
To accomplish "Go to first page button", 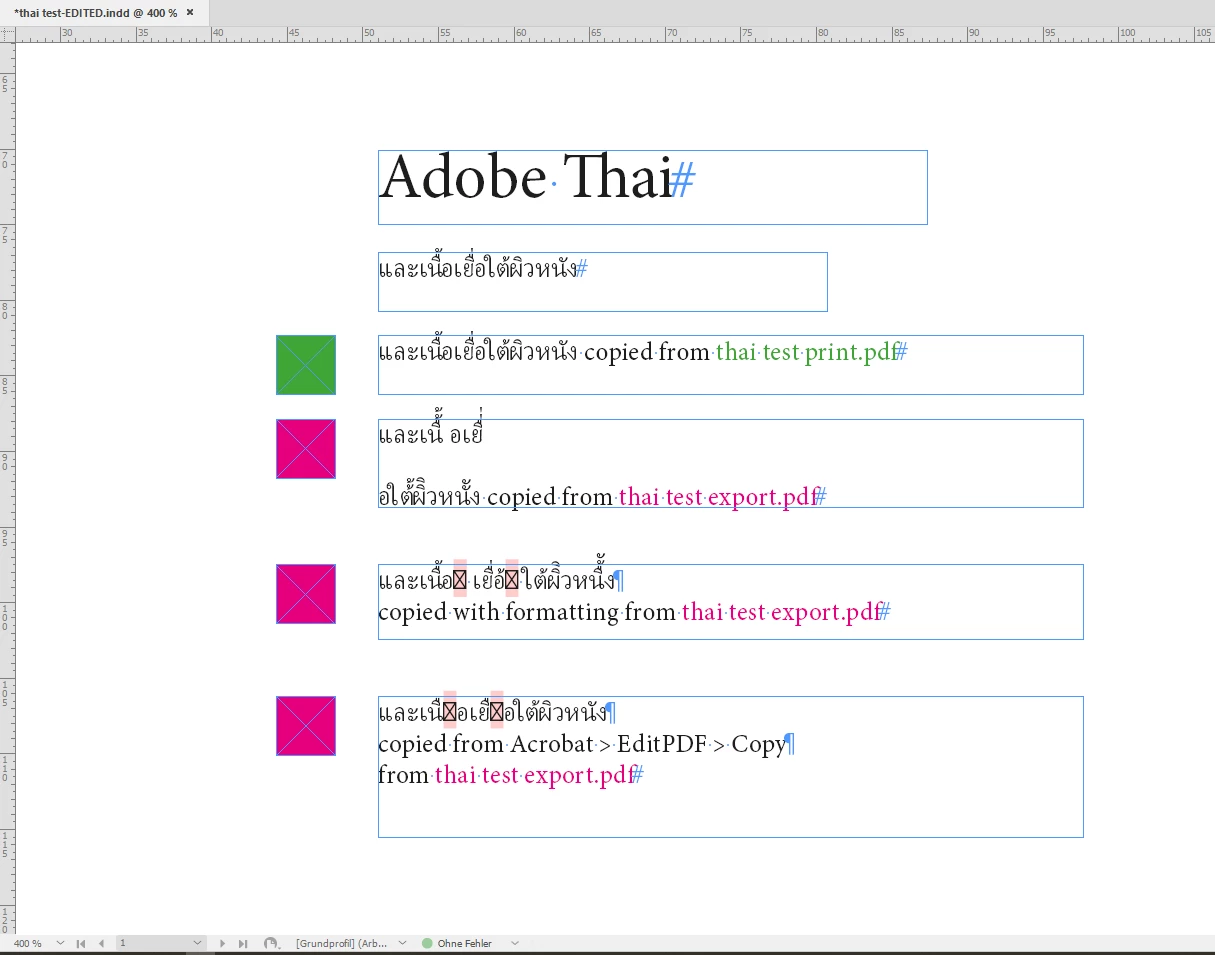I will click(81, 943).
